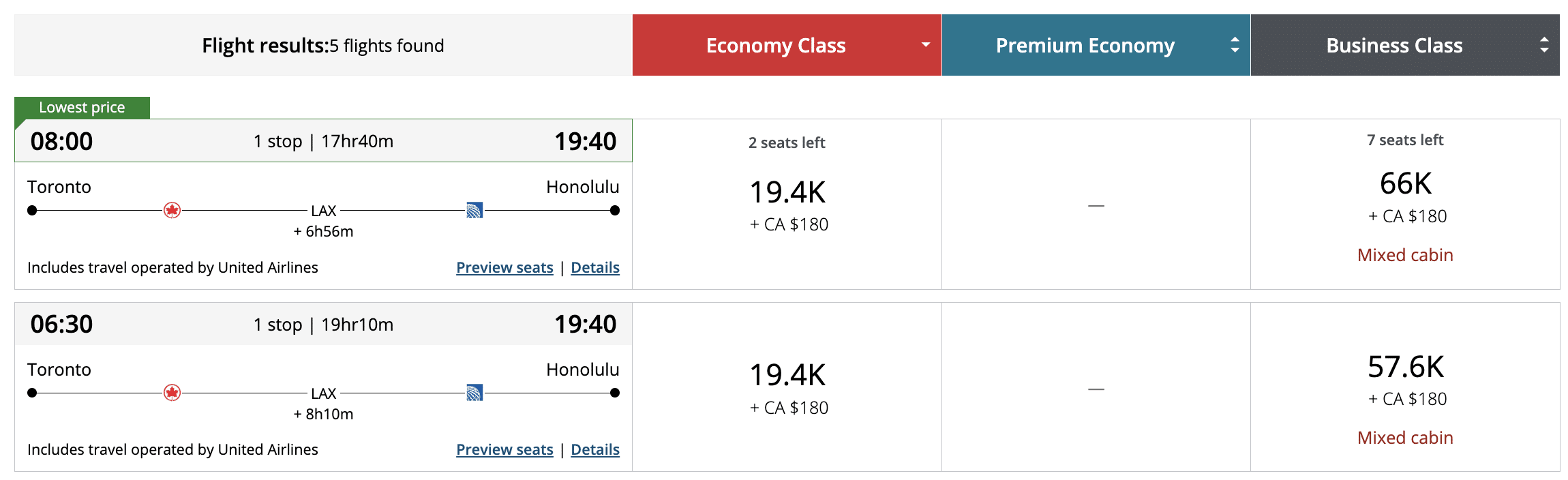The width and height of the screenshot is (1568, 480).
Task: Open Preview seats for 08:00 flight
Action: click(x=504, y=267)
